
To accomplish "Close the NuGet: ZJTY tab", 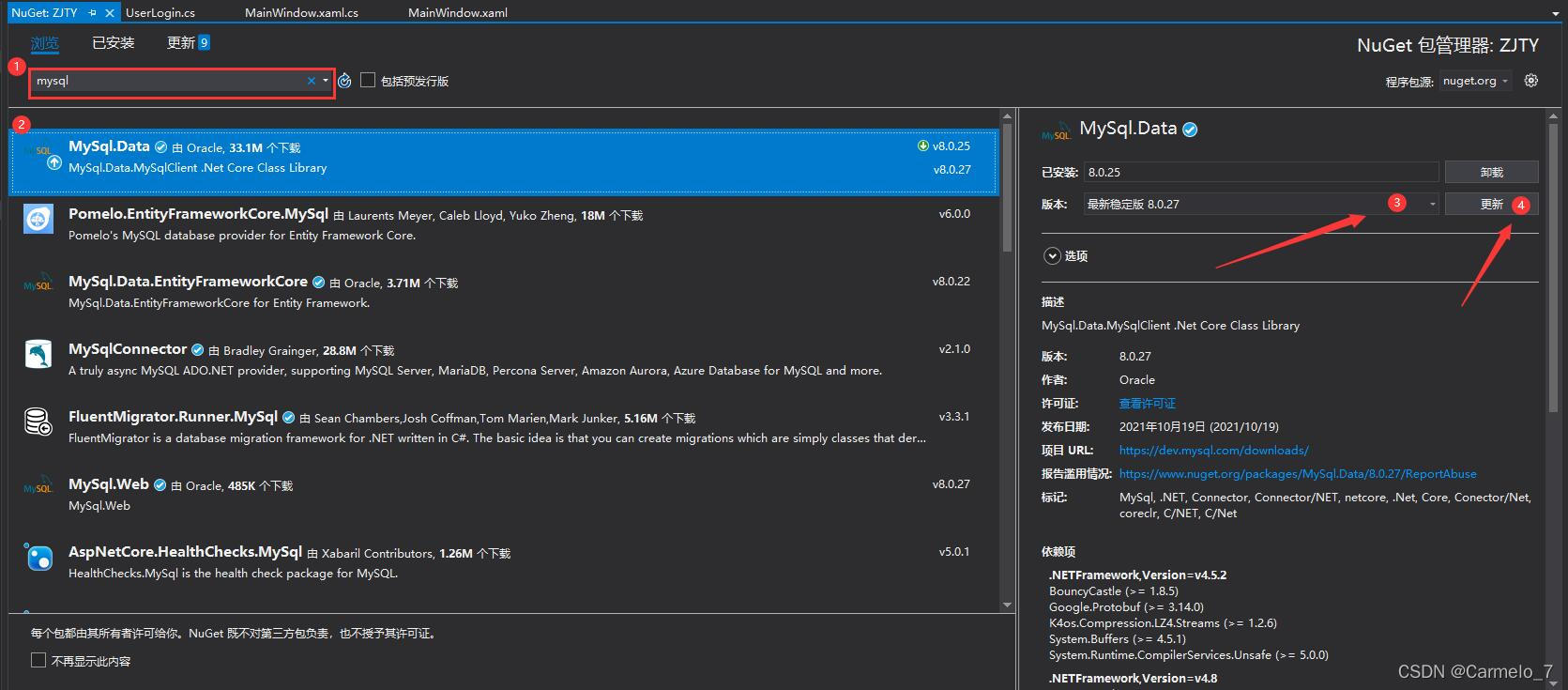I will [110, 13].
